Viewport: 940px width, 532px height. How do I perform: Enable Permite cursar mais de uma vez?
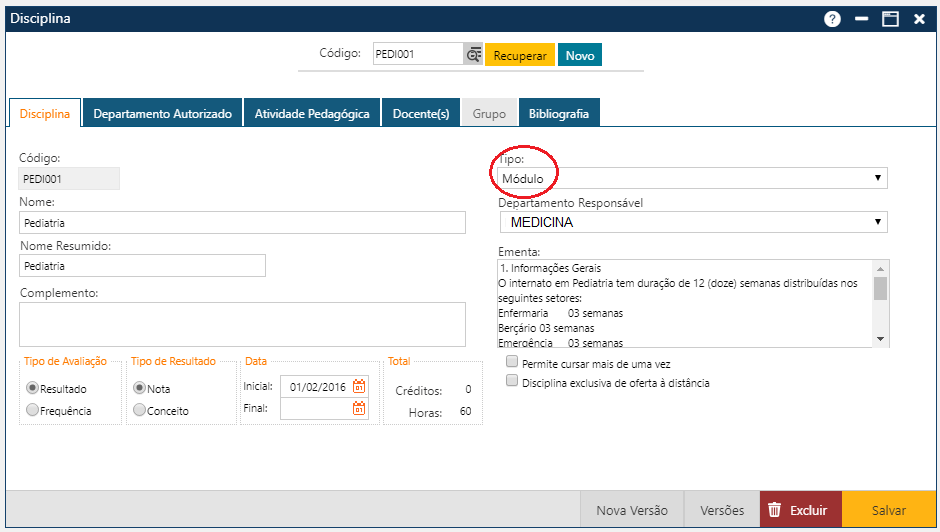click(512, 362)
